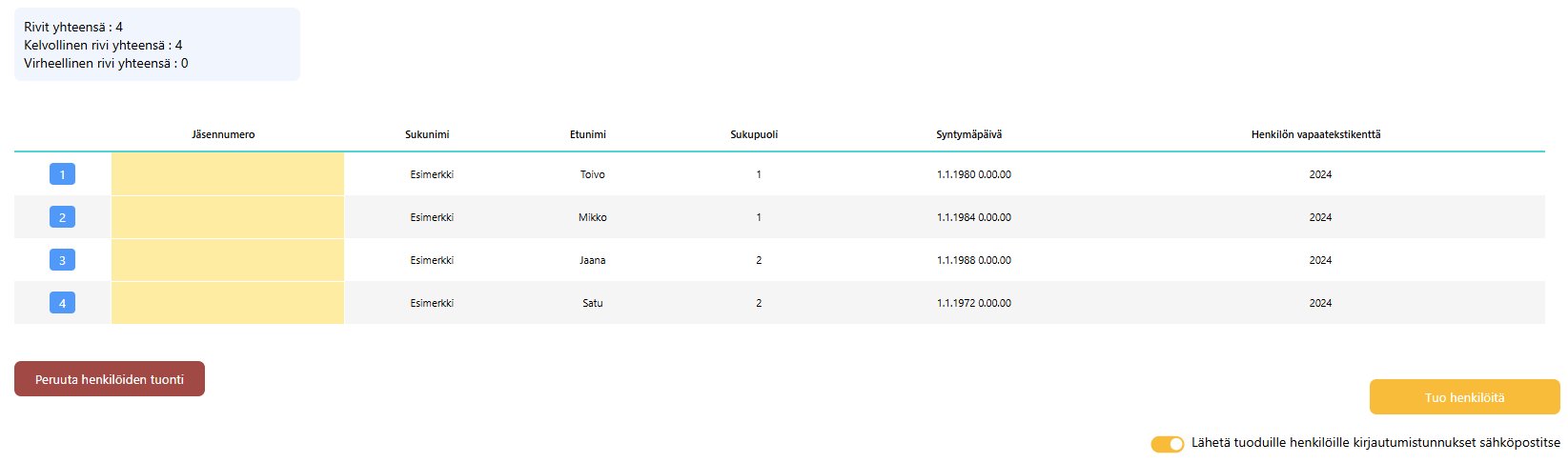Viewport: 1568px width, 463px height.
Task: Click the Rivit yhteensä summary box
Action: 157,45
